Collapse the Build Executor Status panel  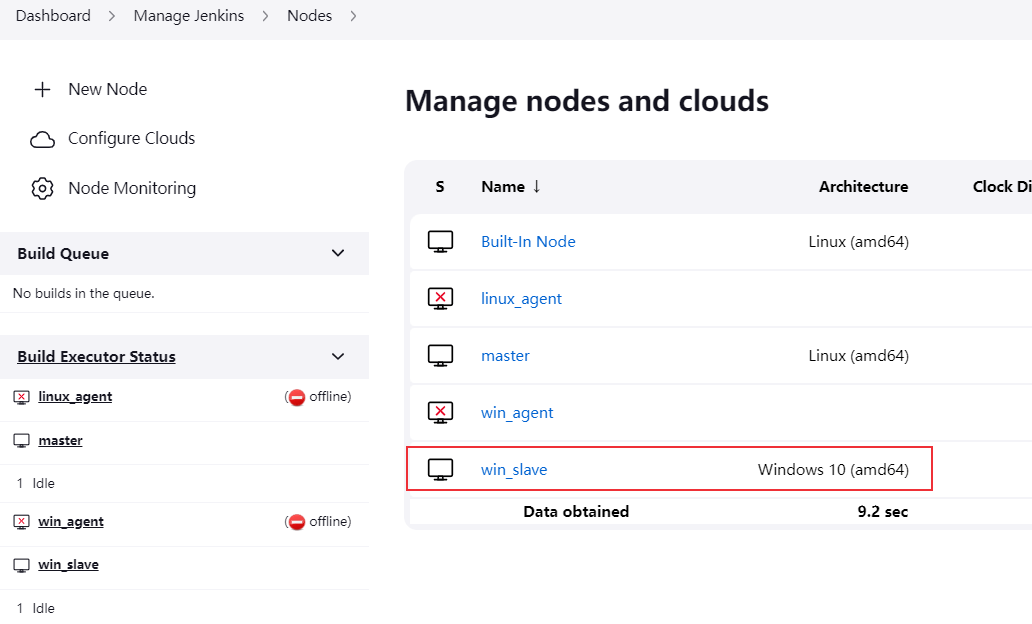(x=338, y=356)
